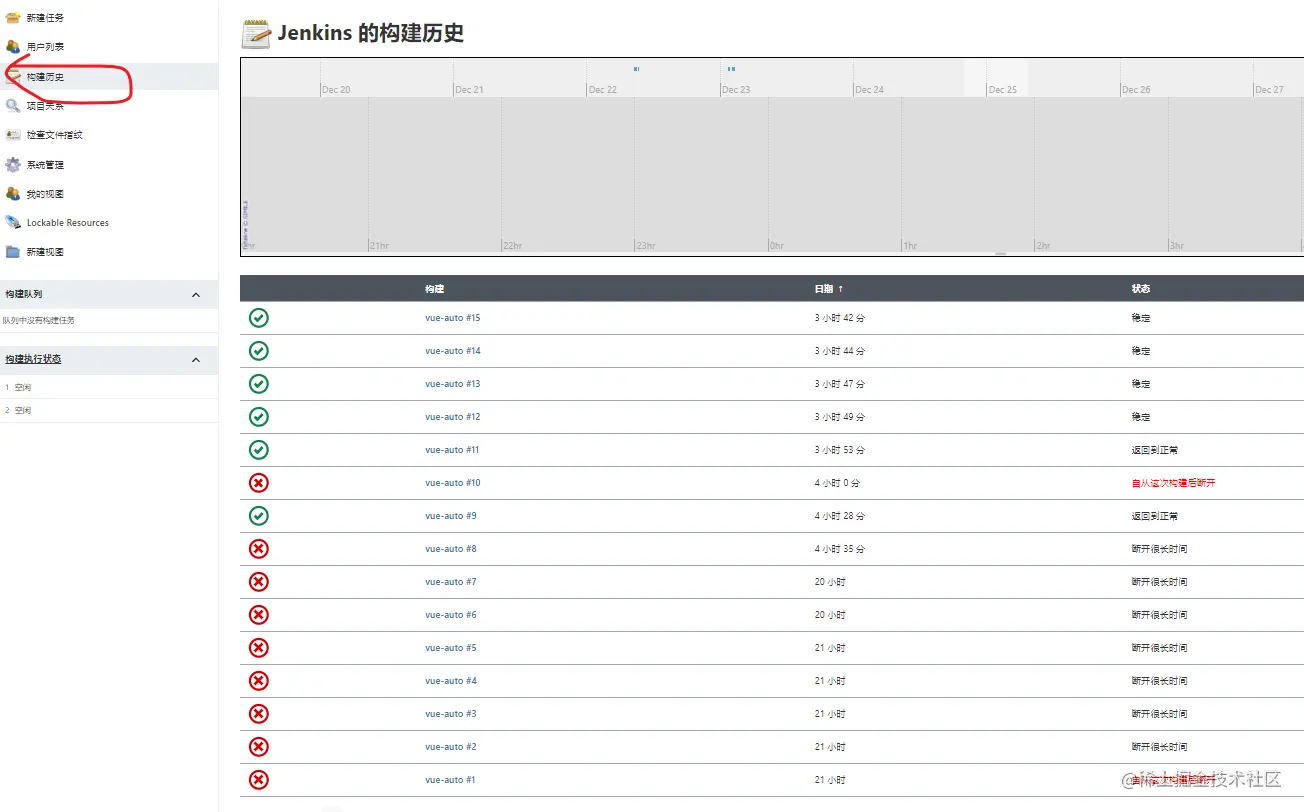
Task: Click the success status icon for vue-auto #13
Action: tap(258, 384)
